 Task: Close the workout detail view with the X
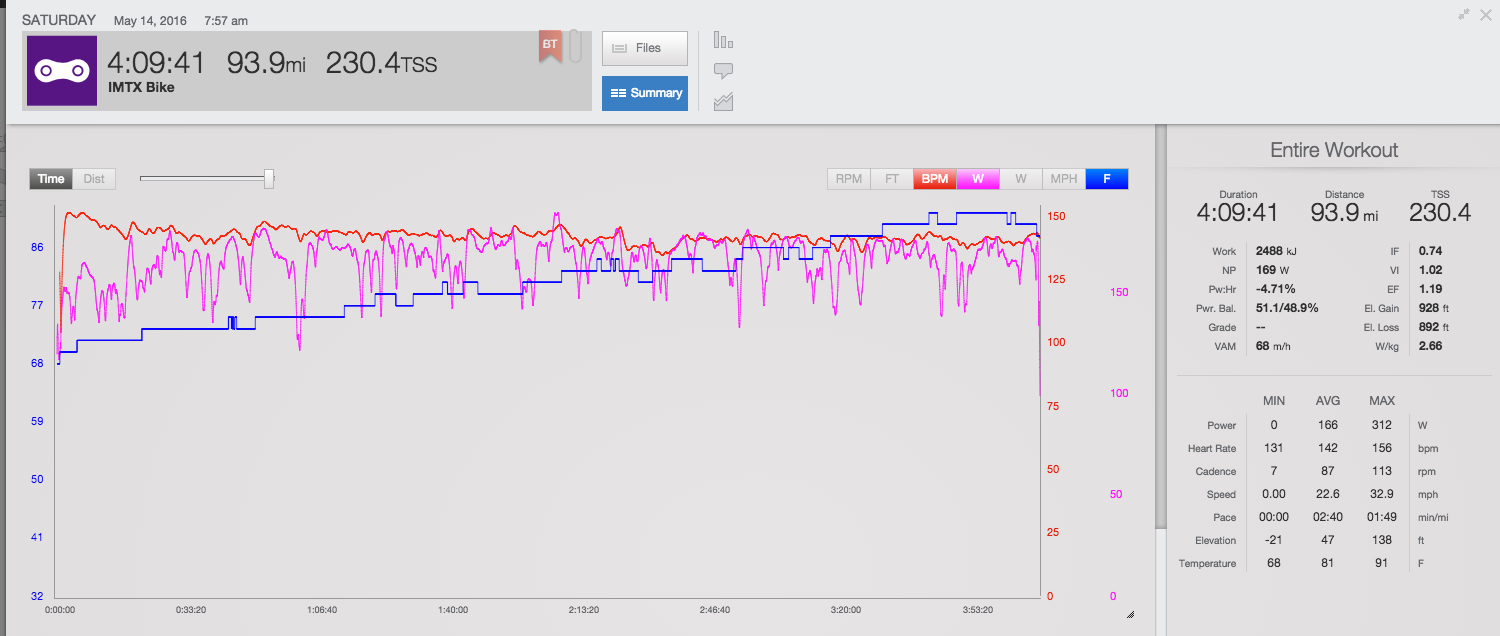point(1485,14)
